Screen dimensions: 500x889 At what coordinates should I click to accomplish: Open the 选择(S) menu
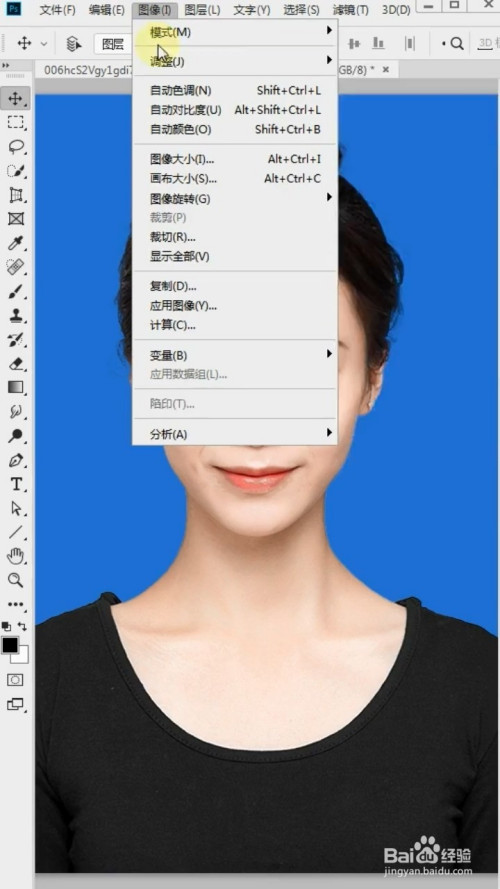(301, 10)
